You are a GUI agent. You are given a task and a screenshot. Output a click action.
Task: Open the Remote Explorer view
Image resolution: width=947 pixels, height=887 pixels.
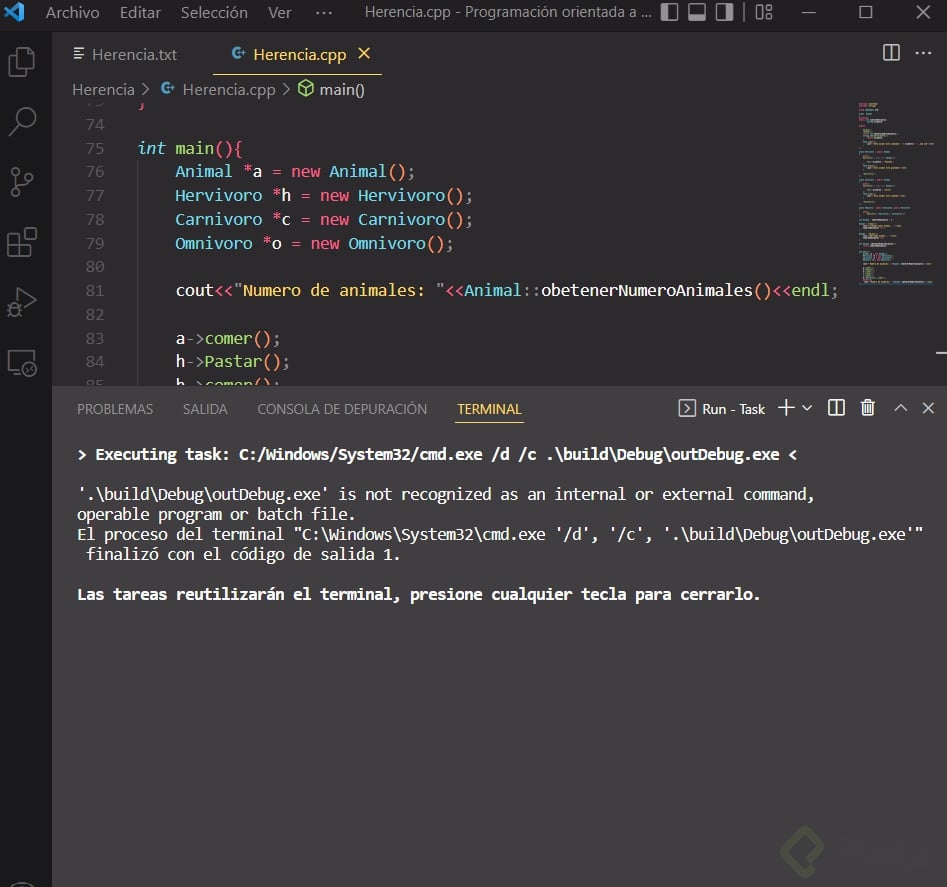click(22, 362)
